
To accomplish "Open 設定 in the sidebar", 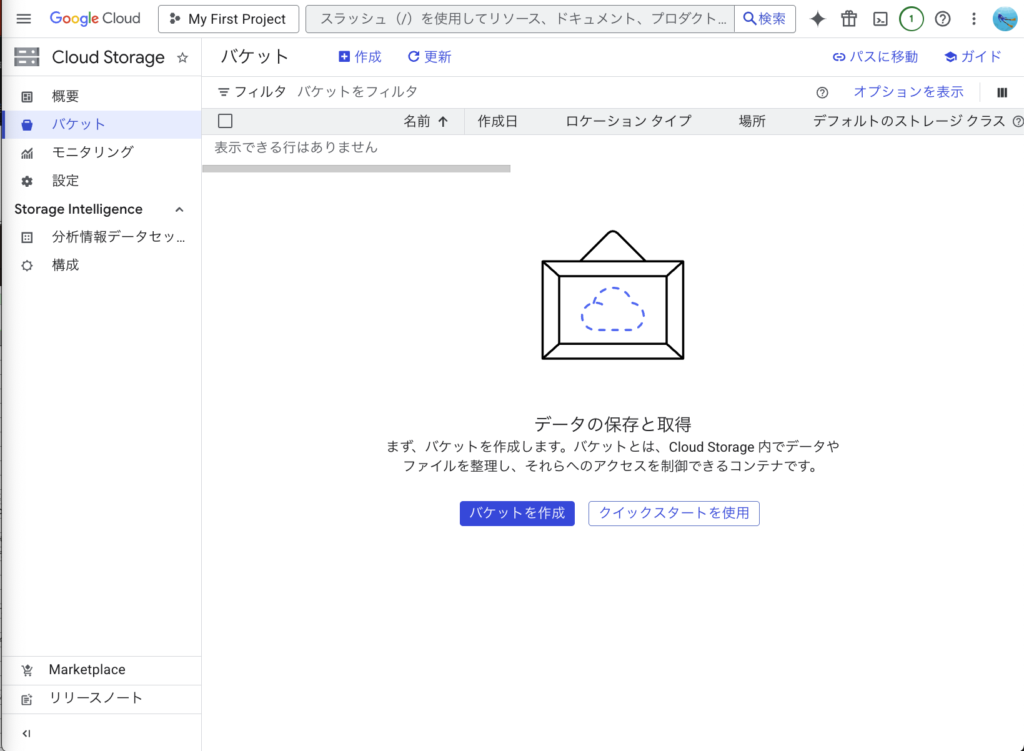I will click(x=65, y=181).
